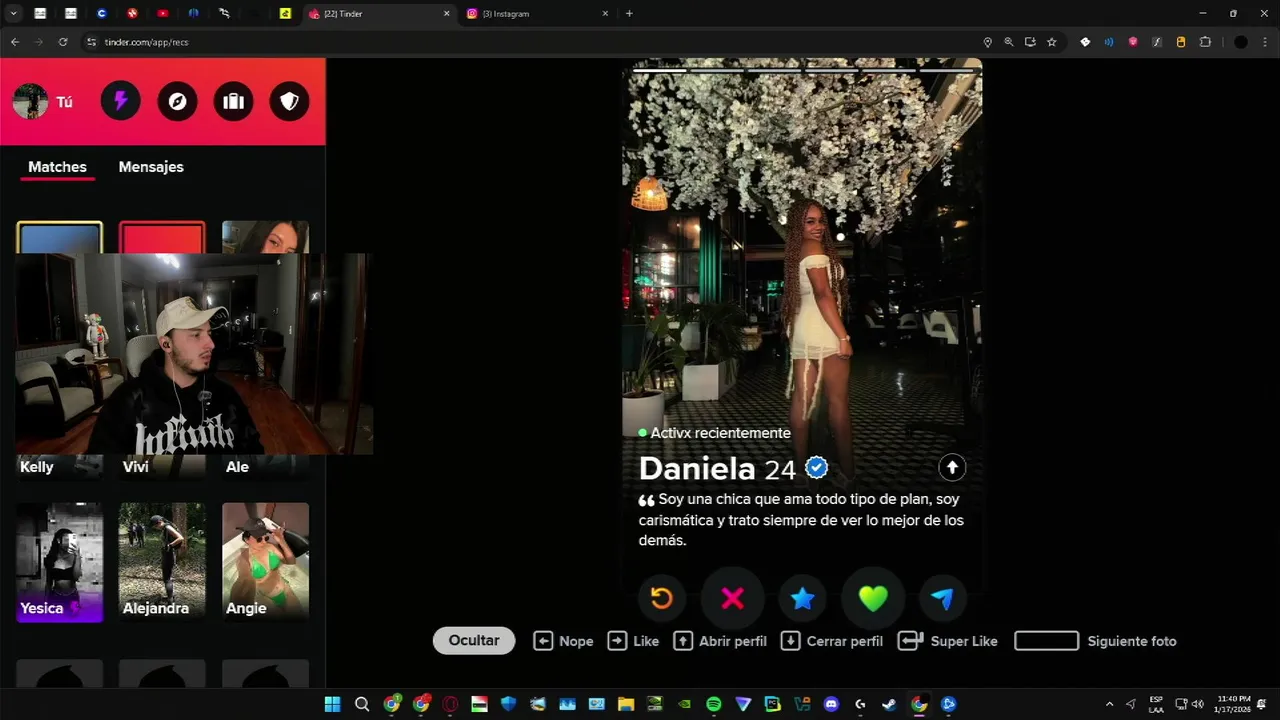Open the yellow extension icon in toolbar

pos(1181,42)
